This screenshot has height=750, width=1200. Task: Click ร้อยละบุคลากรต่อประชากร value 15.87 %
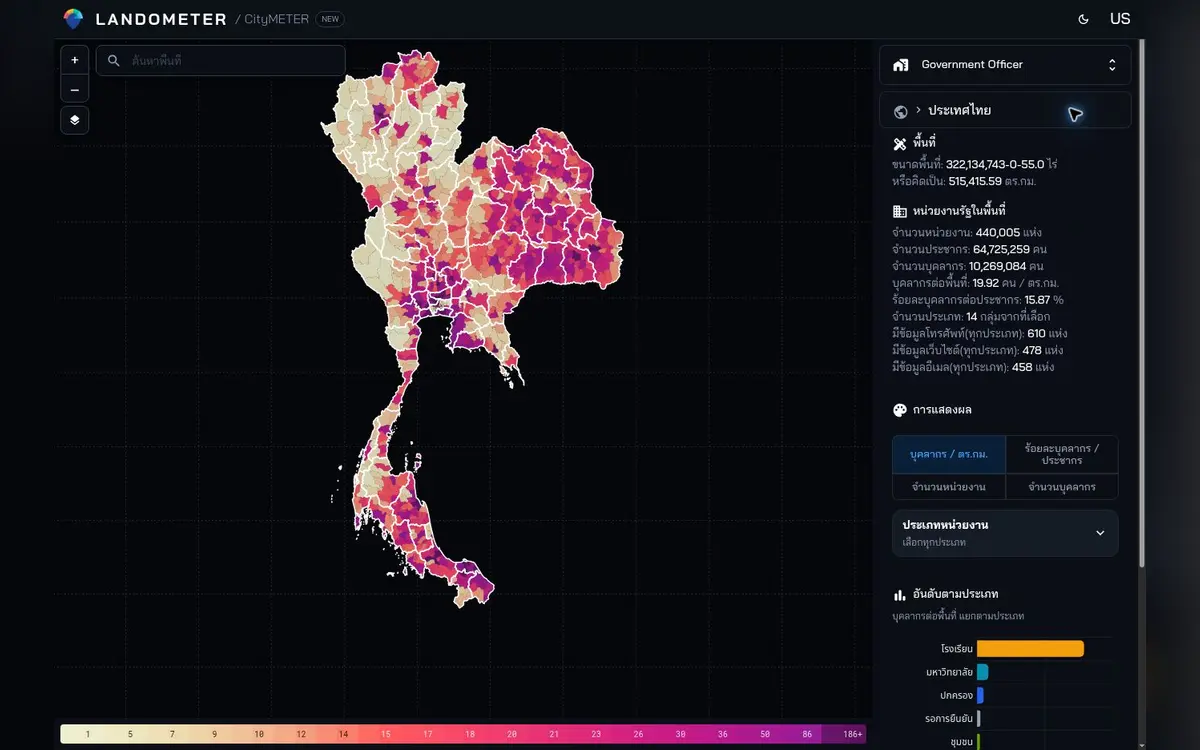pyautogui.click(x=1044, y=300)
